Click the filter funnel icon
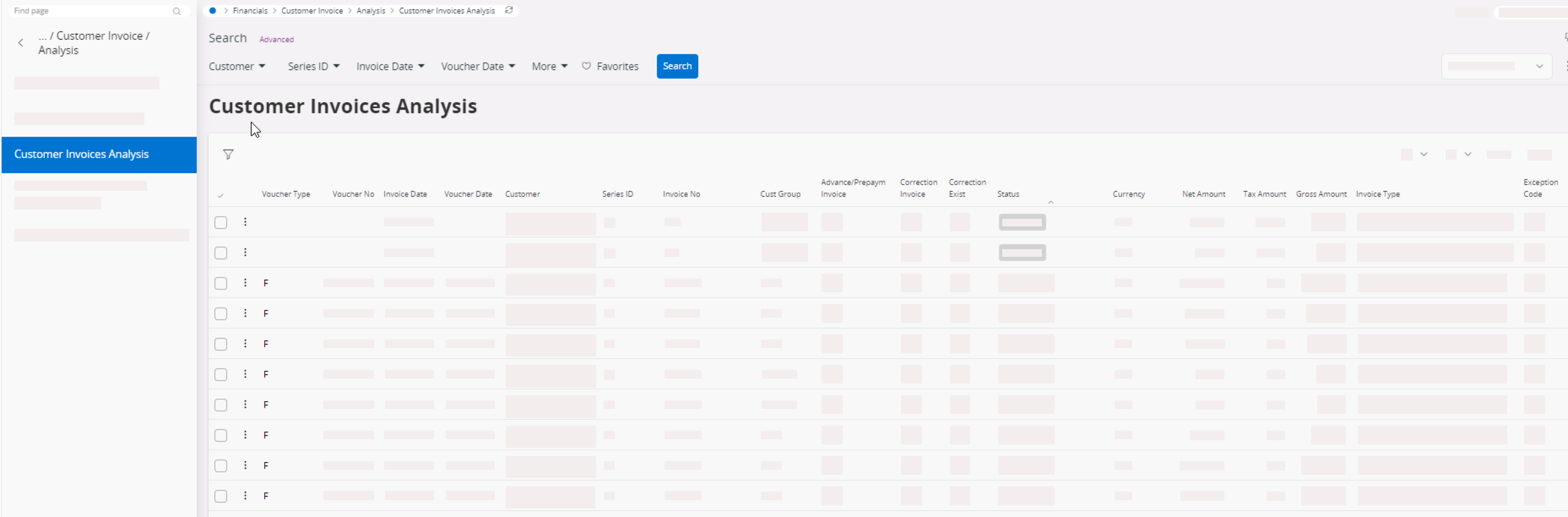The image size is (1568, 517). click(228, 155)
